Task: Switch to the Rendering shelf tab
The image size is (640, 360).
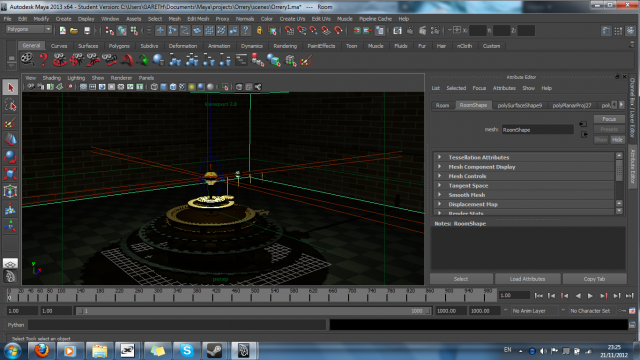Action: tap(285, 46)
